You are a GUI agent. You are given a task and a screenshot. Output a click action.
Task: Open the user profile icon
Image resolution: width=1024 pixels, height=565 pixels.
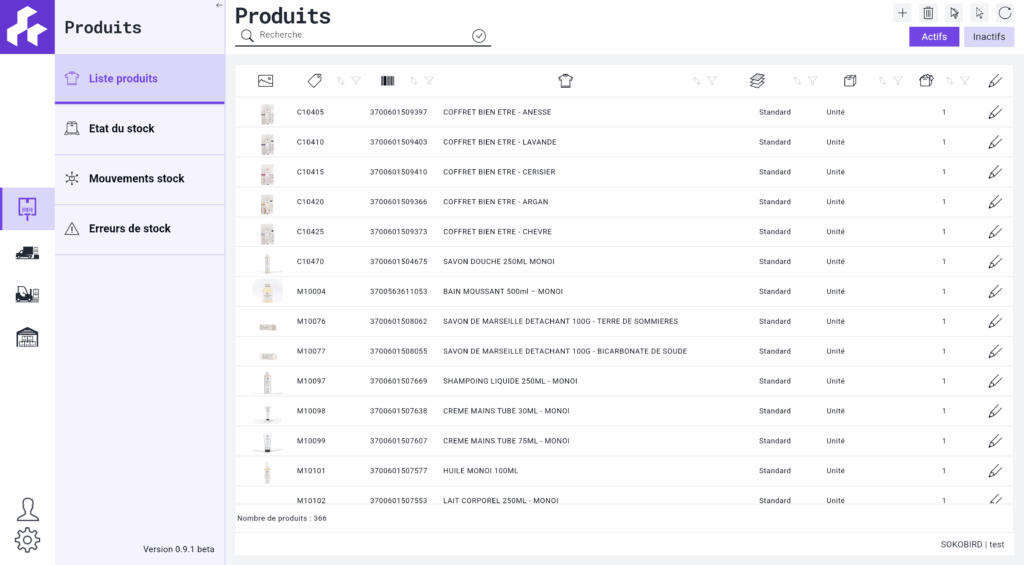27,508
